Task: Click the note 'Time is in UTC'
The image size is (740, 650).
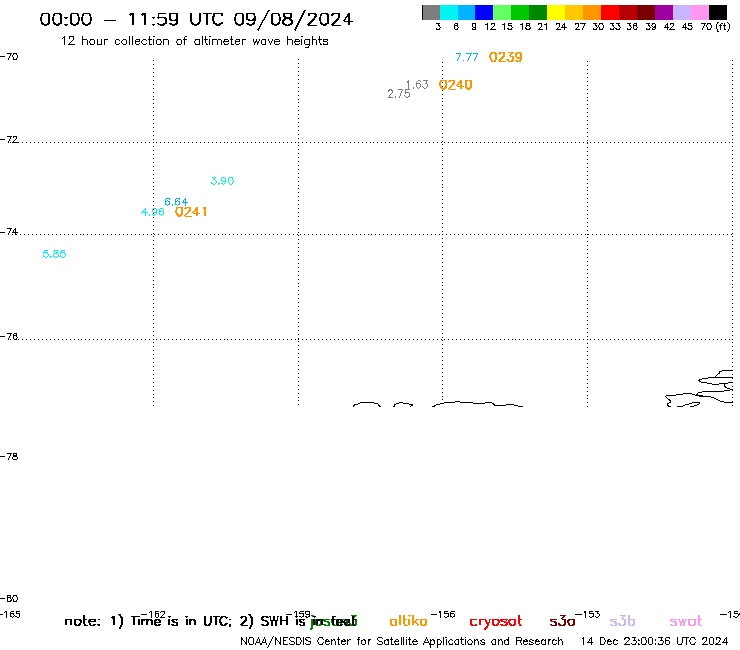Action: point(181,621)
